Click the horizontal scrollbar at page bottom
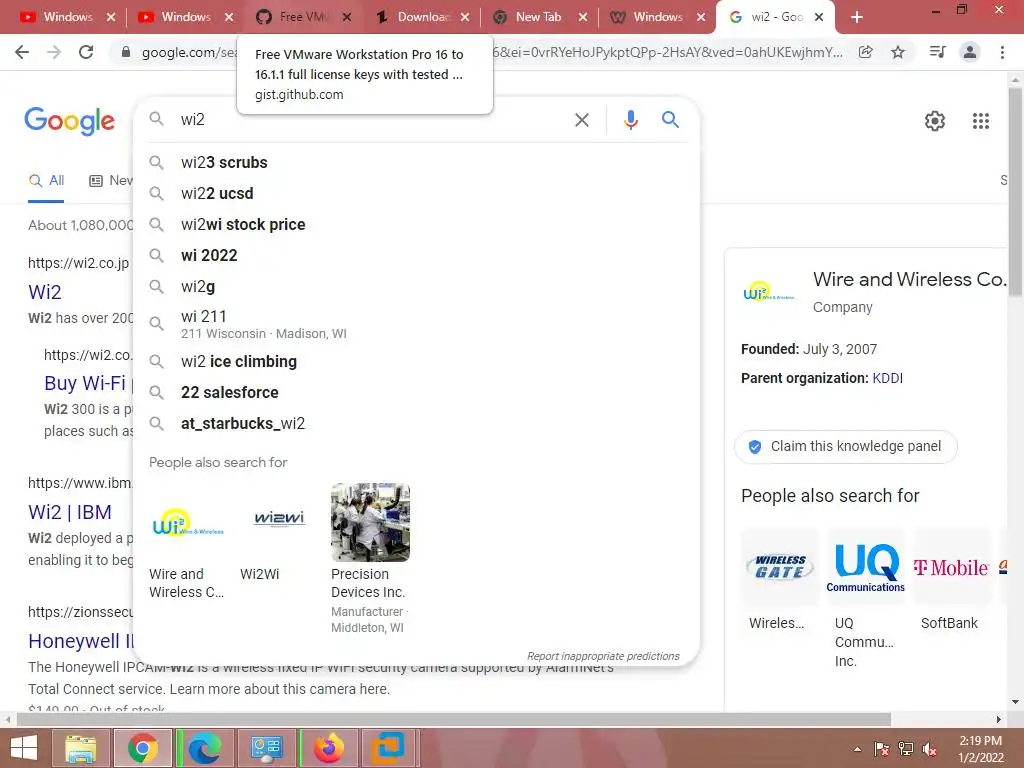 454,719
